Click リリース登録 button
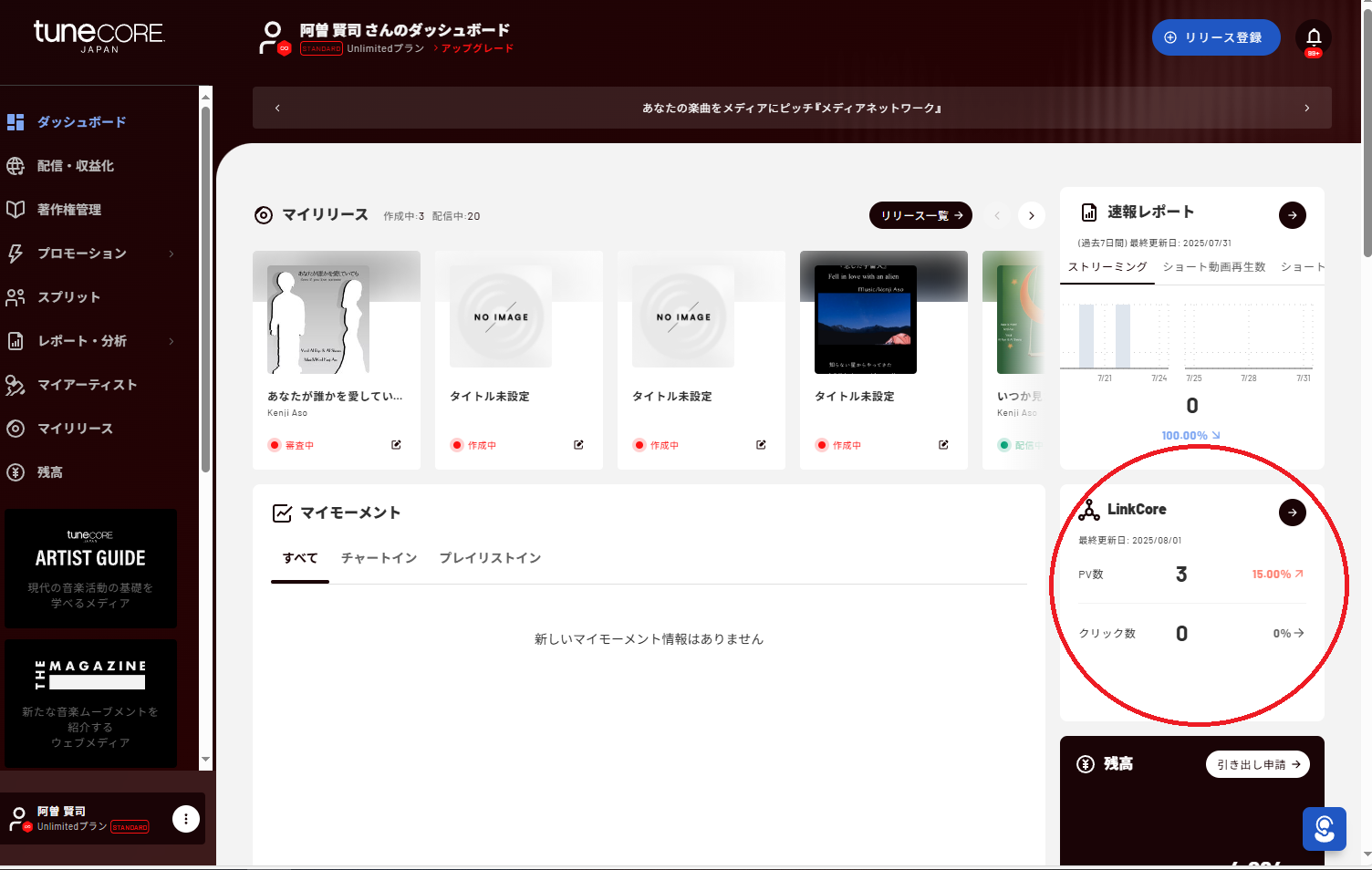The width and height of the screenshot is (1372, 870). [1215, 37]
